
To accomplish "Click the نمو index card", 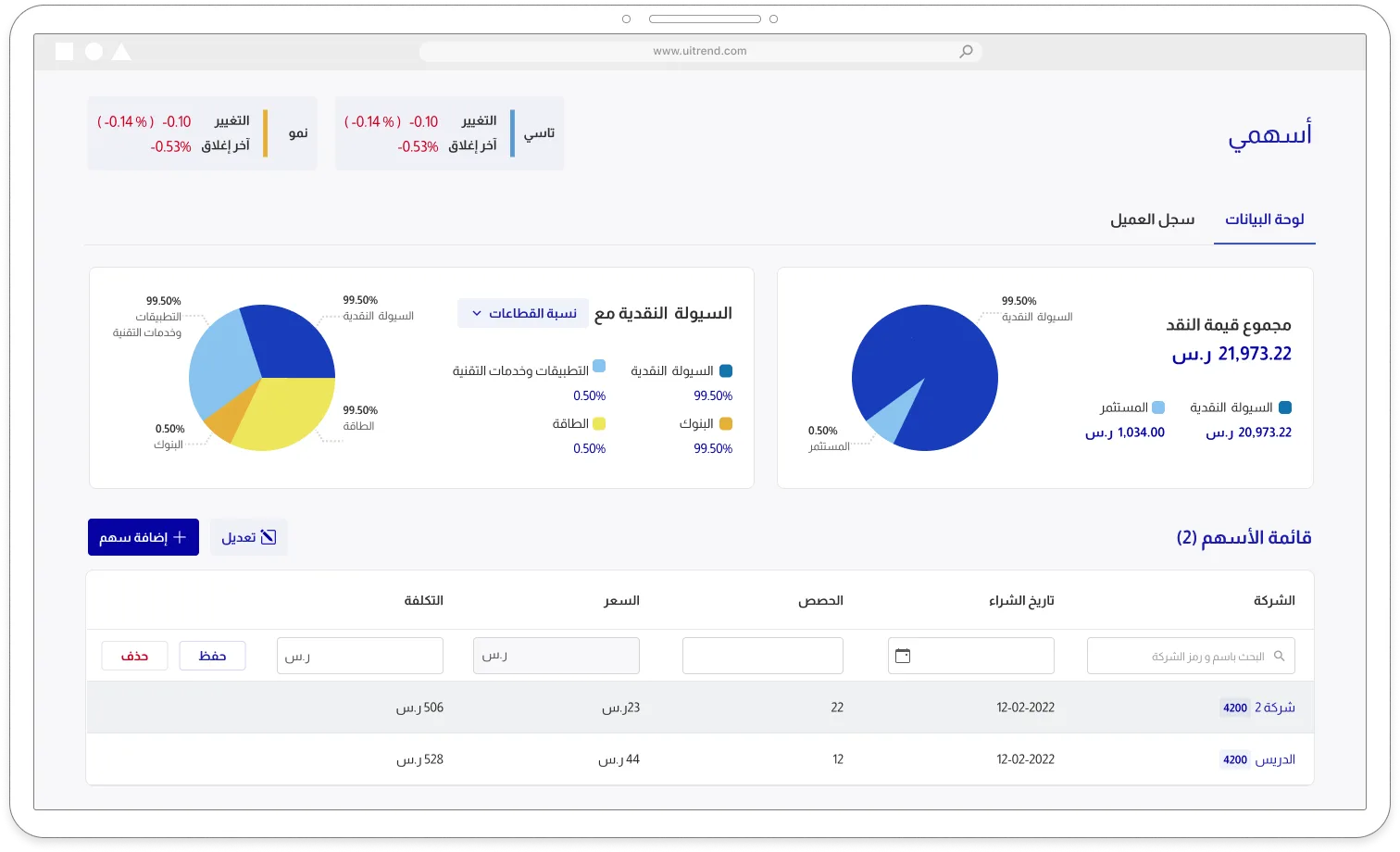I will tap(202, 133).
